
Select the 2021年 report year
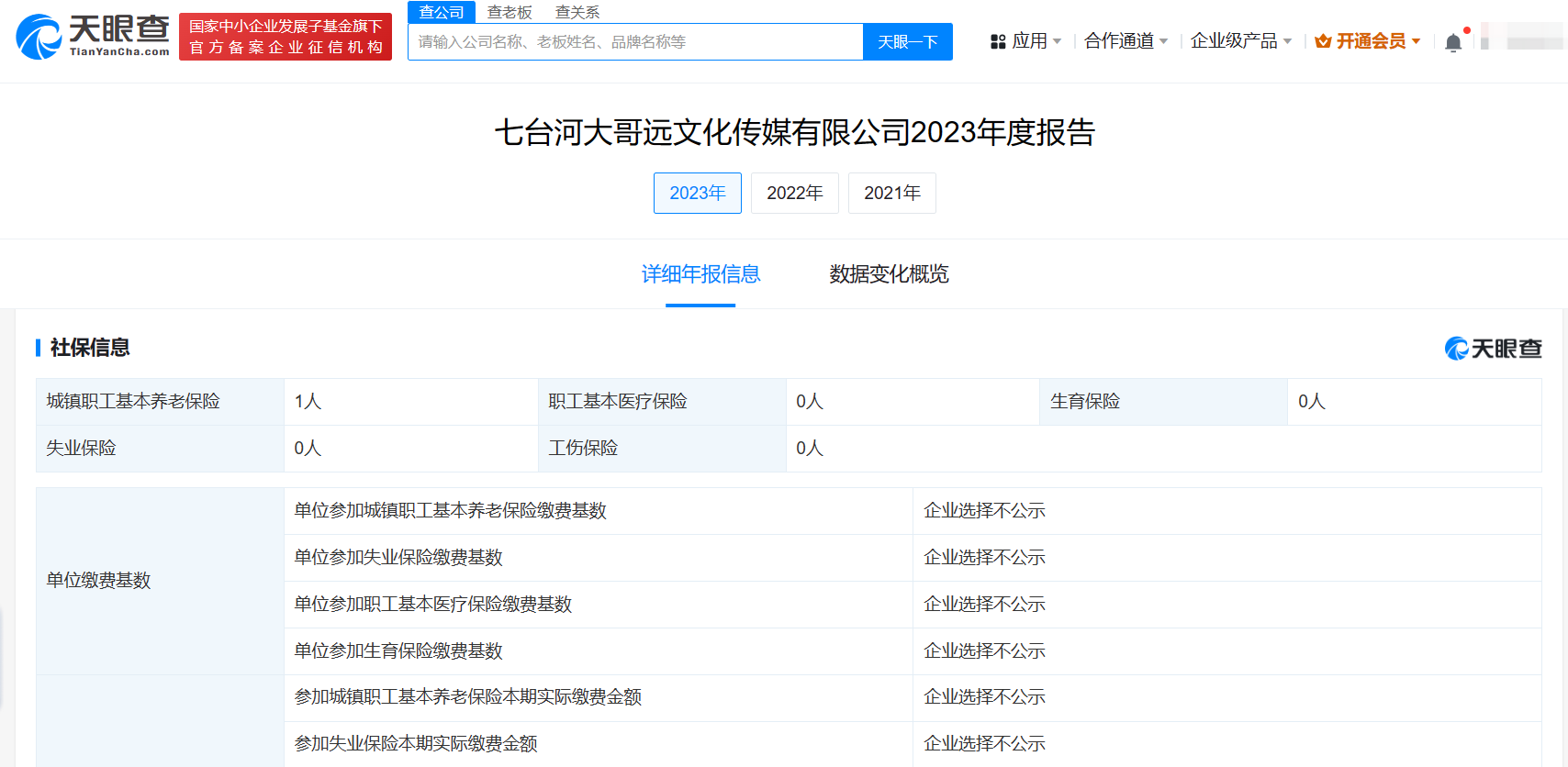point(891,193)
